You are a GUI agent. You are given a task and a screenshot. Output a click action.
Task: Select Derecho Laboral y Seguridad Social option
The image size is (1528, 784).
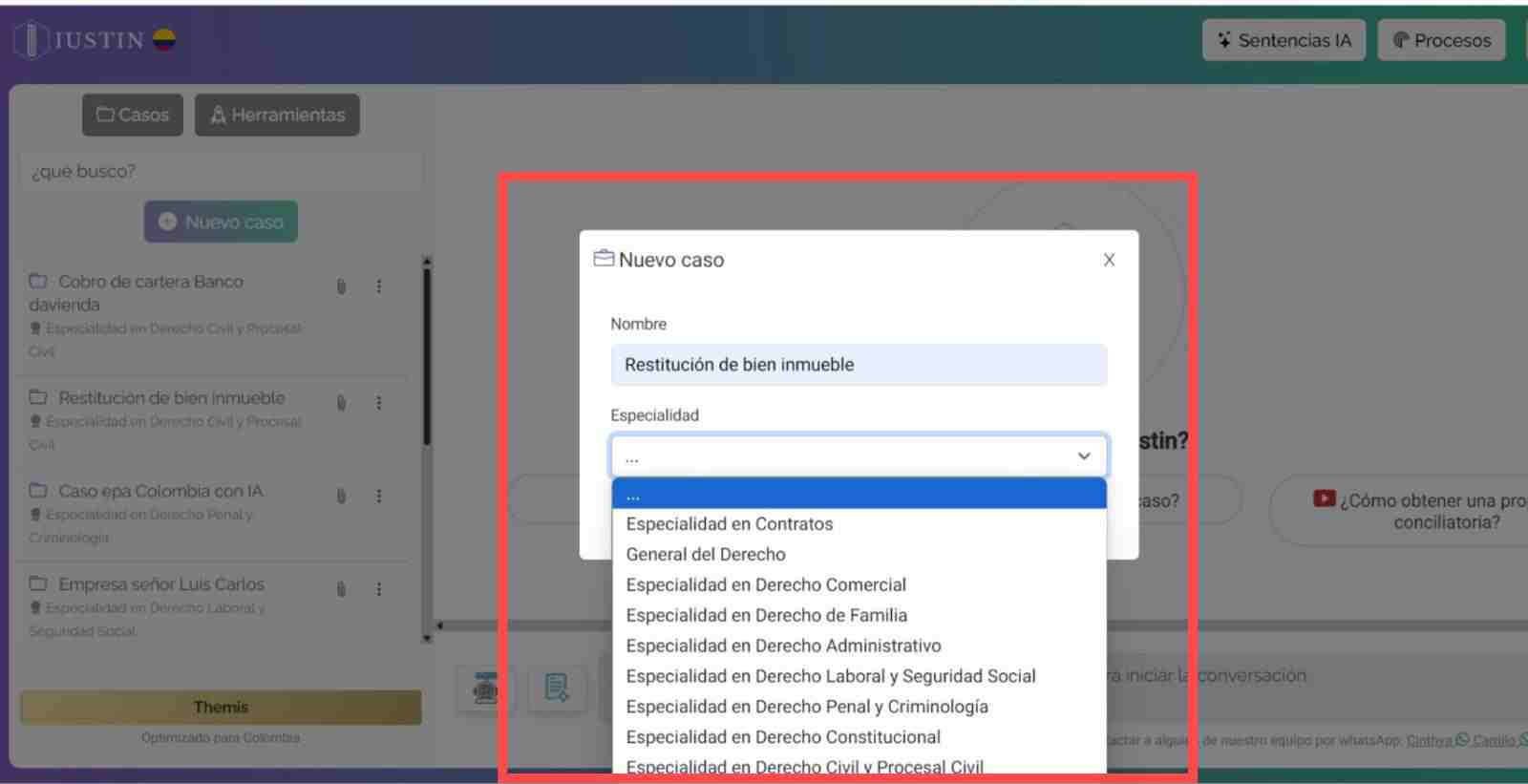tap(859, 677)
